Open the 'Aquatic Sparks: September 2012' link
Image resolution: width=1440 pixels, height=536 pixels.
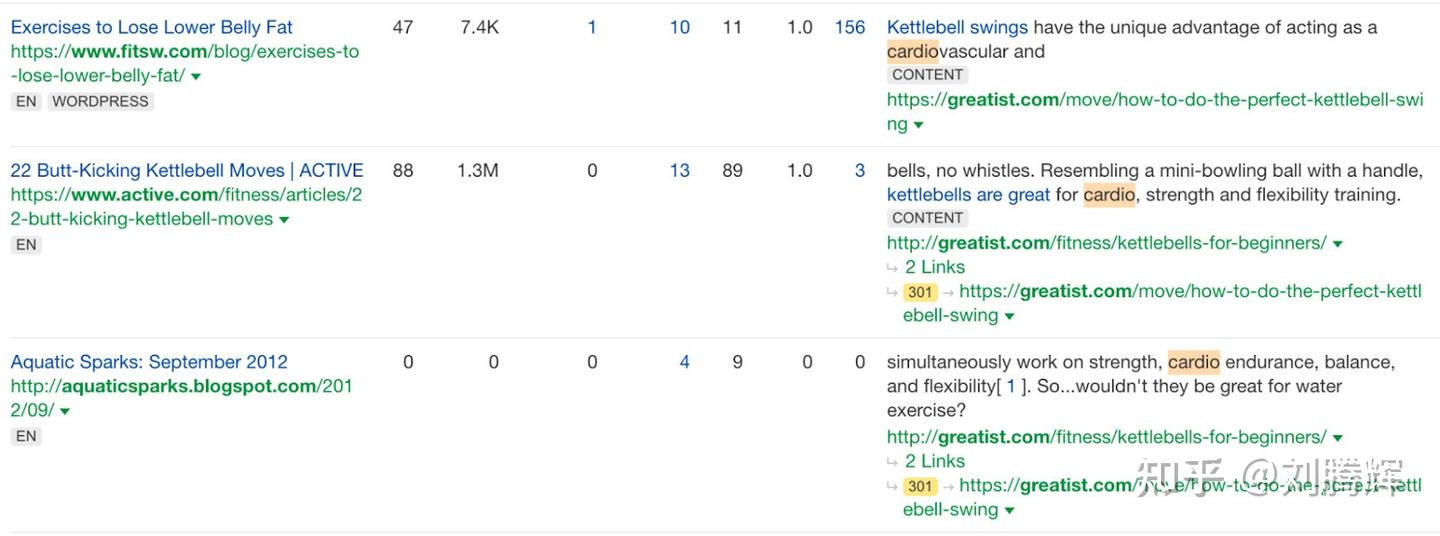149,362
